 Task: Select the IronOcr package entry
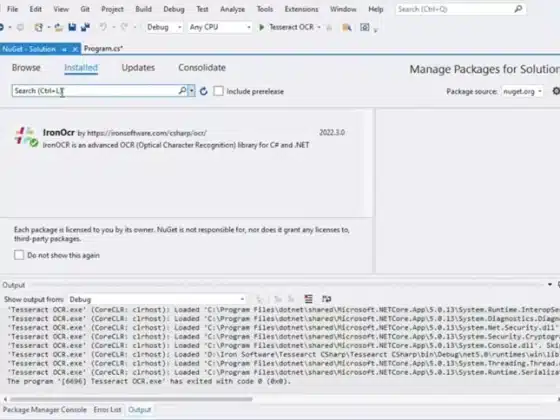pyautogui.click(x=182, y=139)
